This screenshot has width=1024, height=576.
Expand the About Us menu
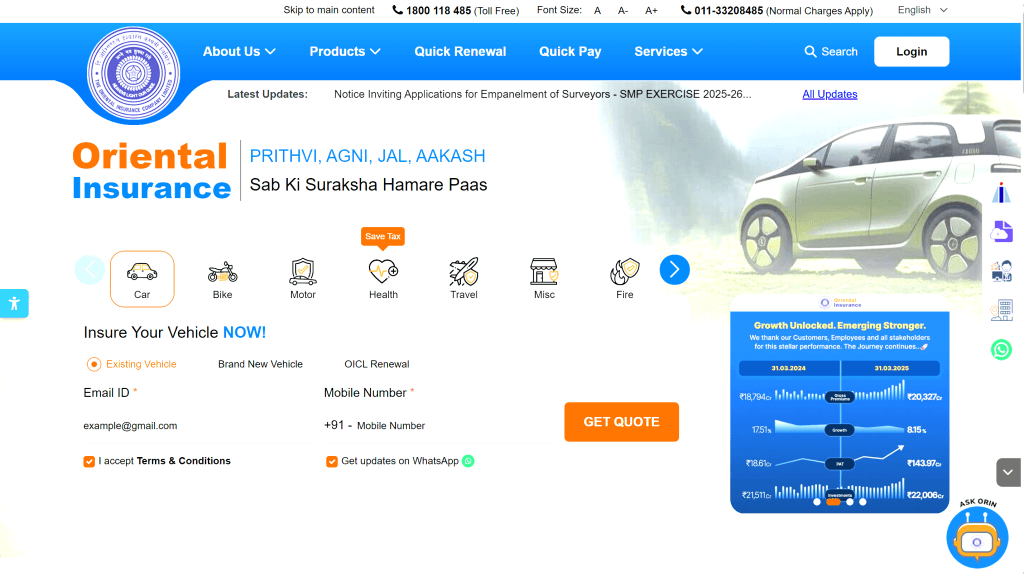tap(239, 52)
